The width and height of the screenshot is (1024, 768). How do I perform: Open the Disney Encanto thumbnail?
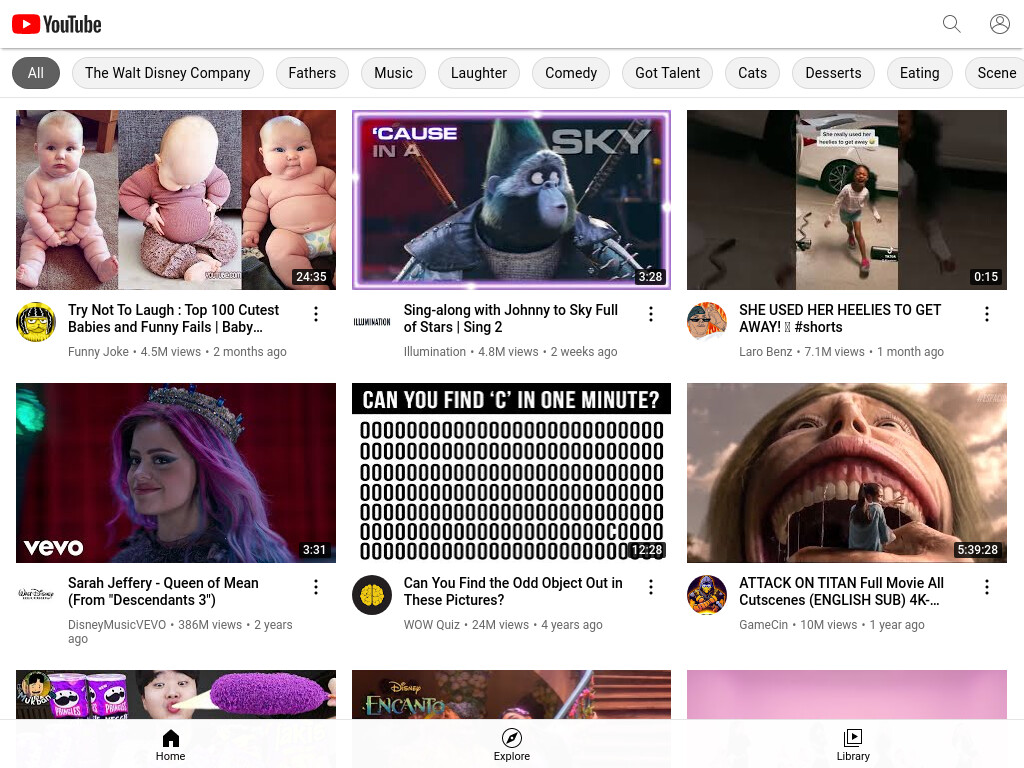click(x=511, y=694)
